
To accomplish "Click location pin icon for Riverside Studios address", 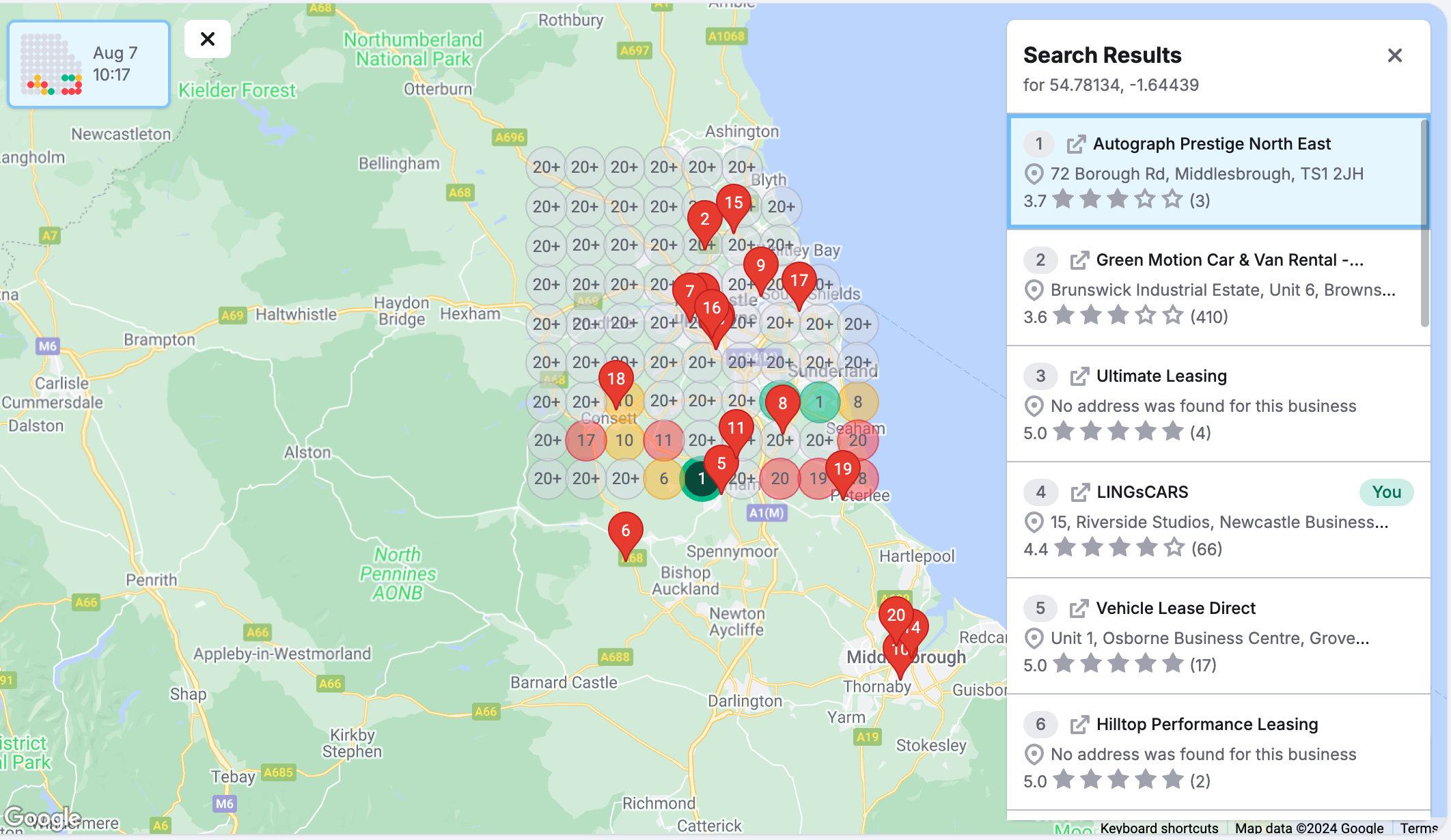I will pyautogui.click(x=1034, y=522).
